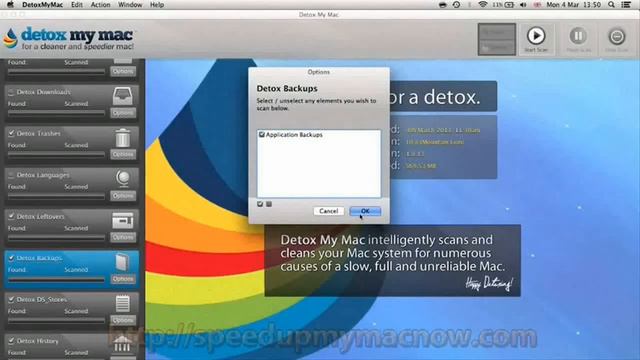This screenshot has width=640, height=360.
Task: Click Cancel in the Options dialog
Action: tap(329, 211)
